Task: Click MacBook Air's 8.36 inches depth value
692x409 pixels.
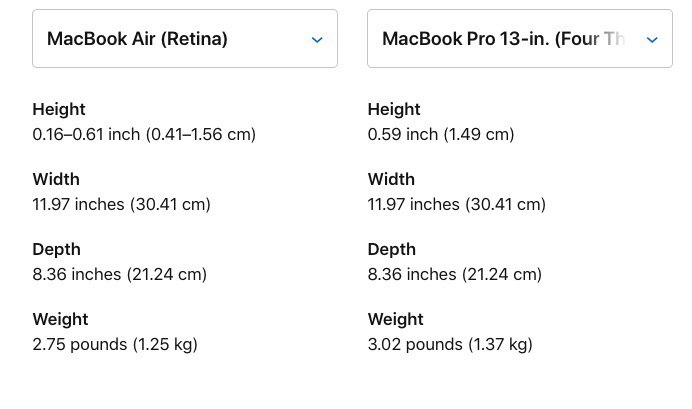Action: (120, 274)
